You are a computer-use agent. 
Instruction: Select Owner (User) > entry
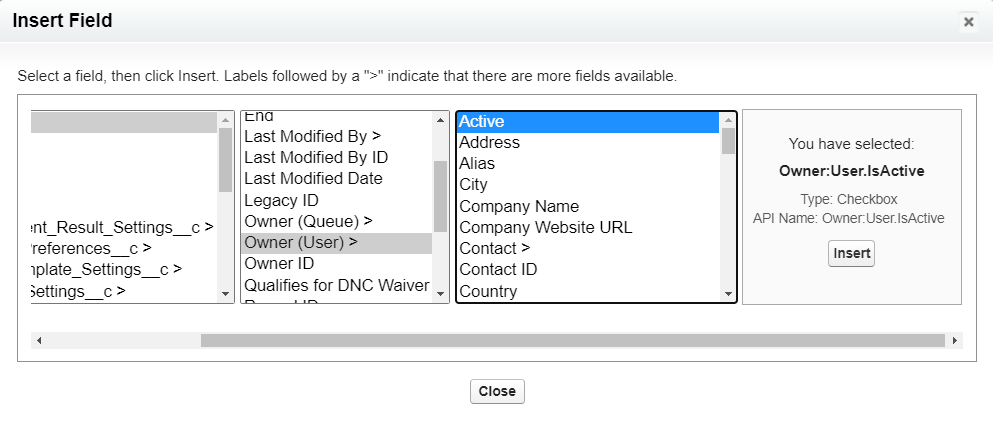pyautogui.click(x=336, y=243)
